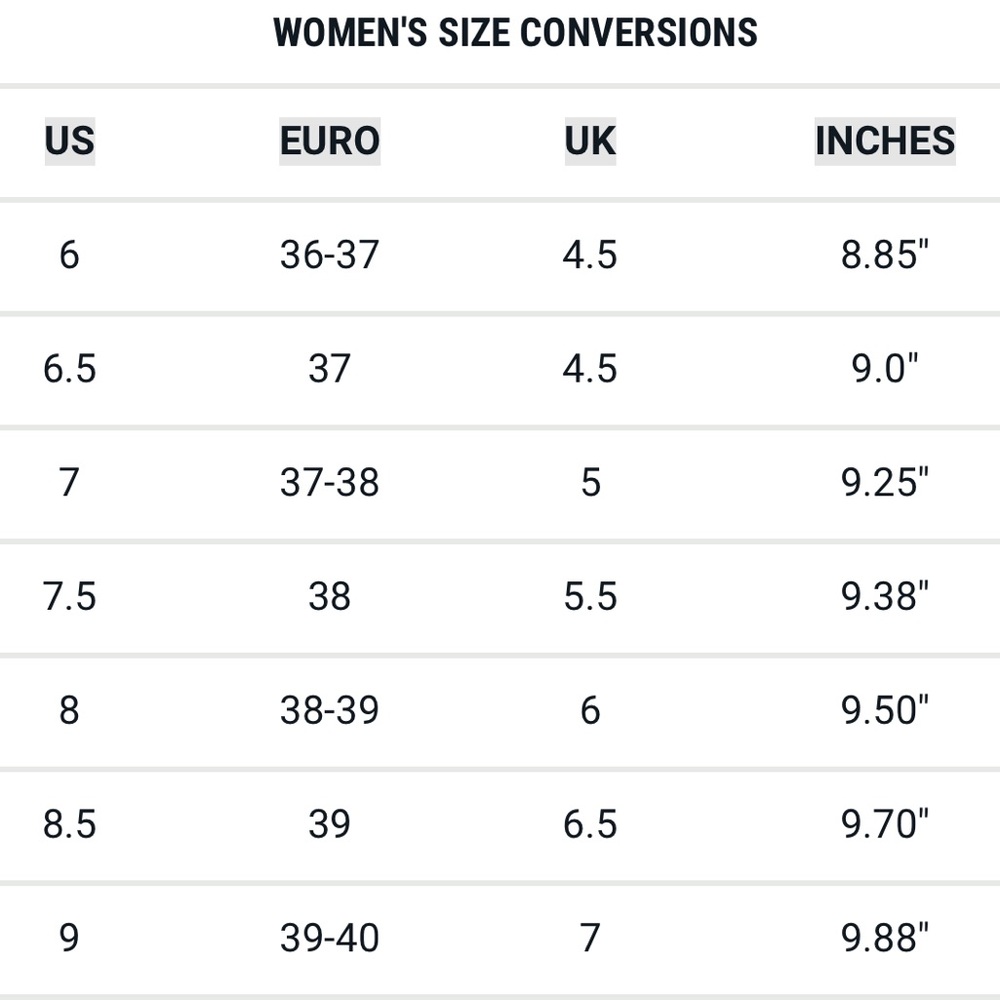Select the 37-38 Euro size cell
The height and width of the screenshot is (1000, 1000).
click(x=330, y=482)
